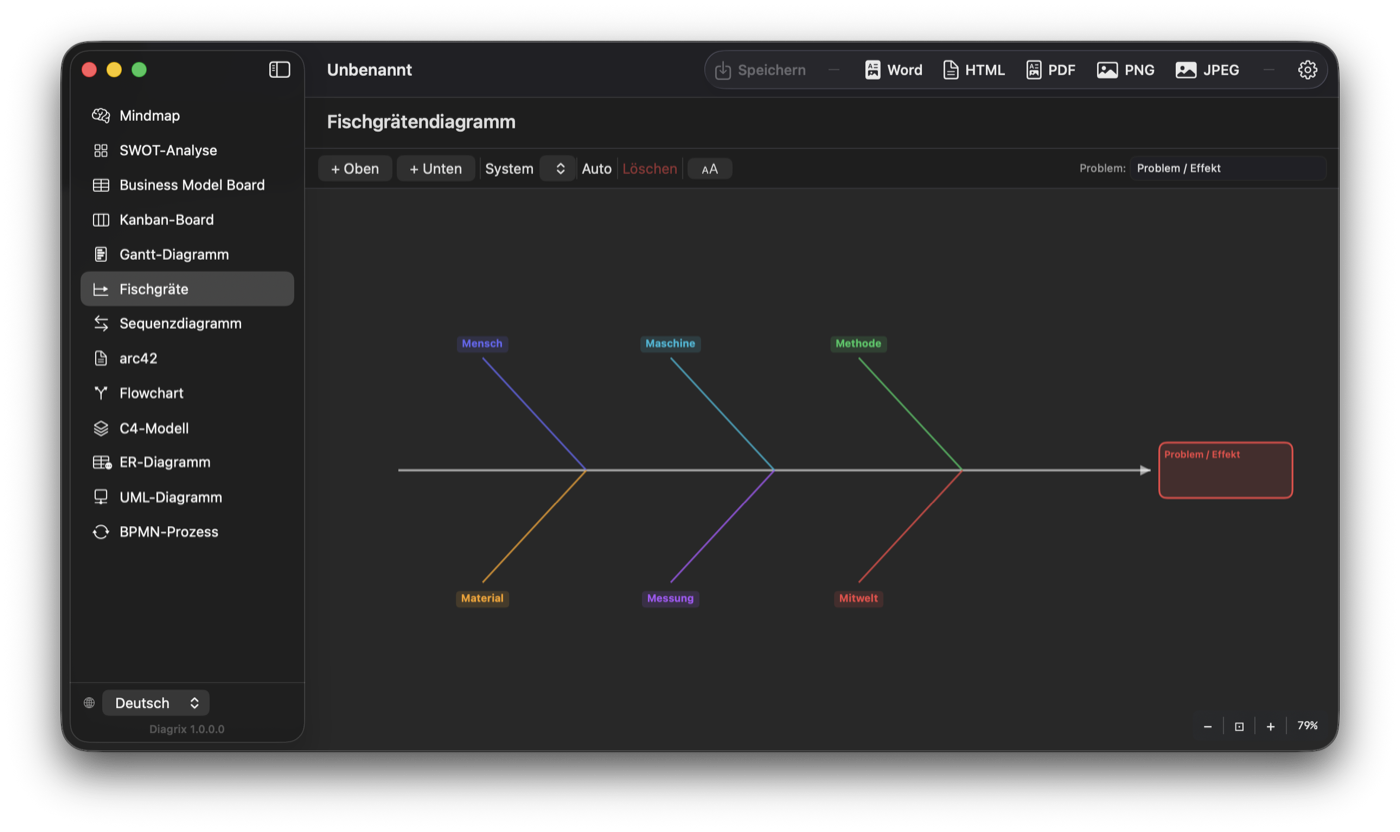Select the Problem / Effekt box

click(1226, 470)
